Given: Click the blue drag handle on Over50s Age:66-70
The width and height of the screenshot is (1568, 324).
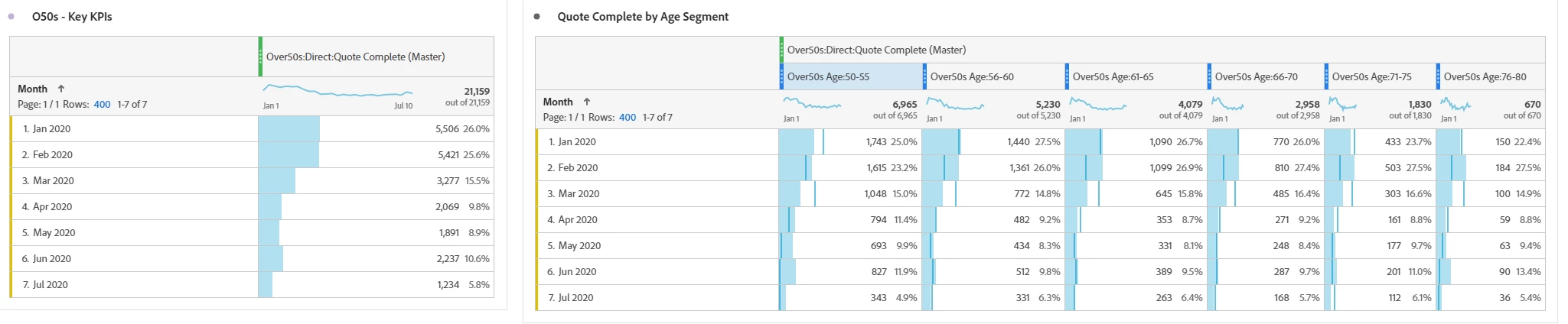Looking at the screenshot, I should (1209, 76).
